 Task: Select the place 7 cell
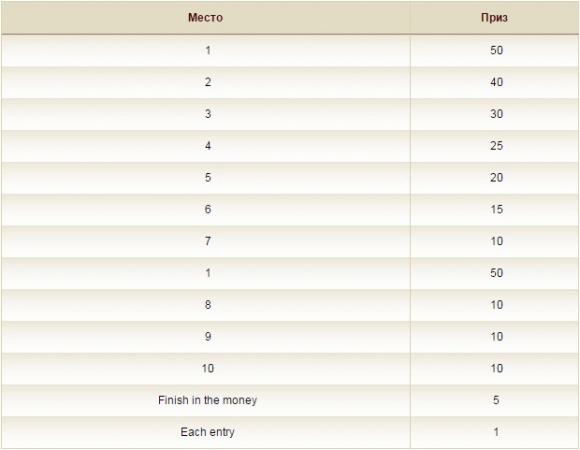click(208, 241)
